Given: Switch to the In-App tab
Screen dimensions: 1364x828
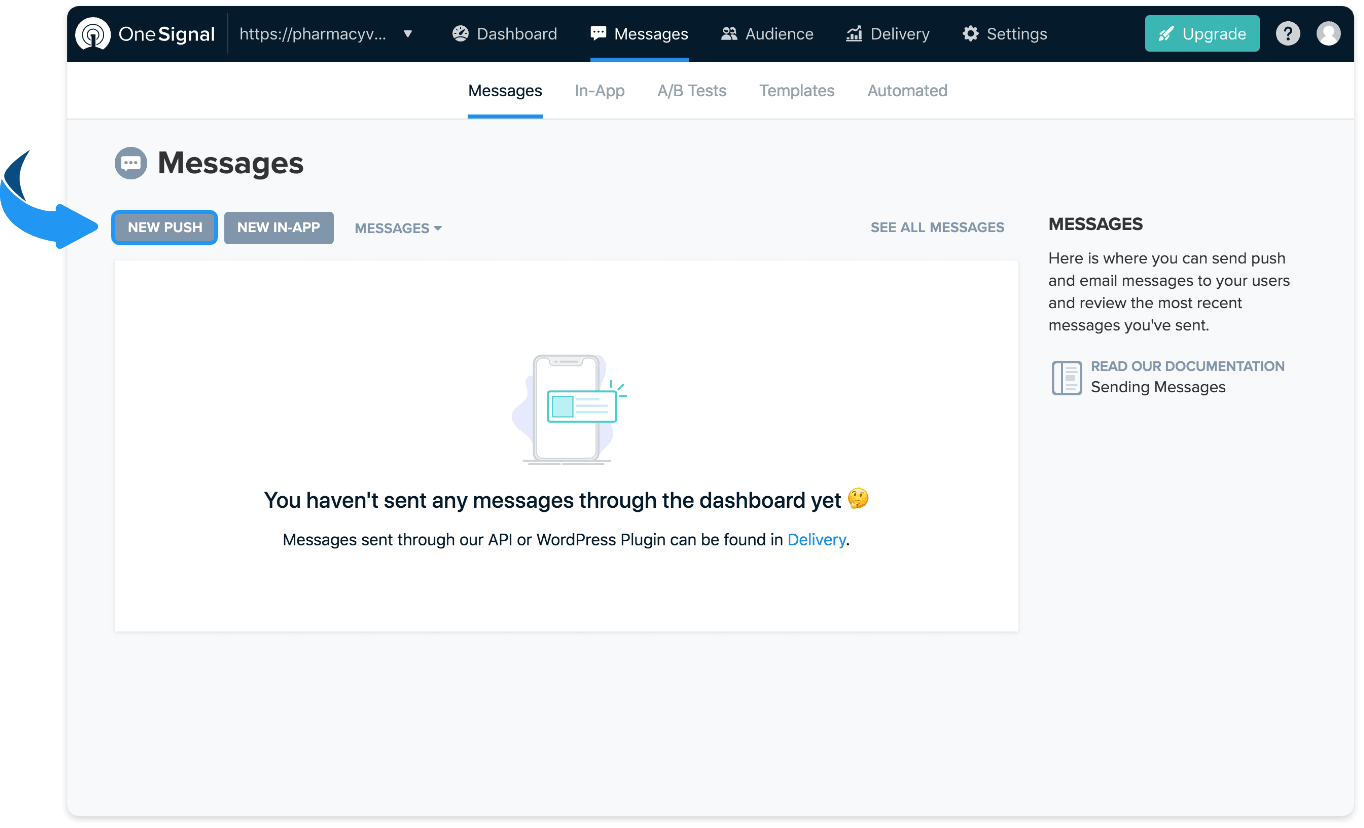Looking at the screenshot, I should coord(600,91).
